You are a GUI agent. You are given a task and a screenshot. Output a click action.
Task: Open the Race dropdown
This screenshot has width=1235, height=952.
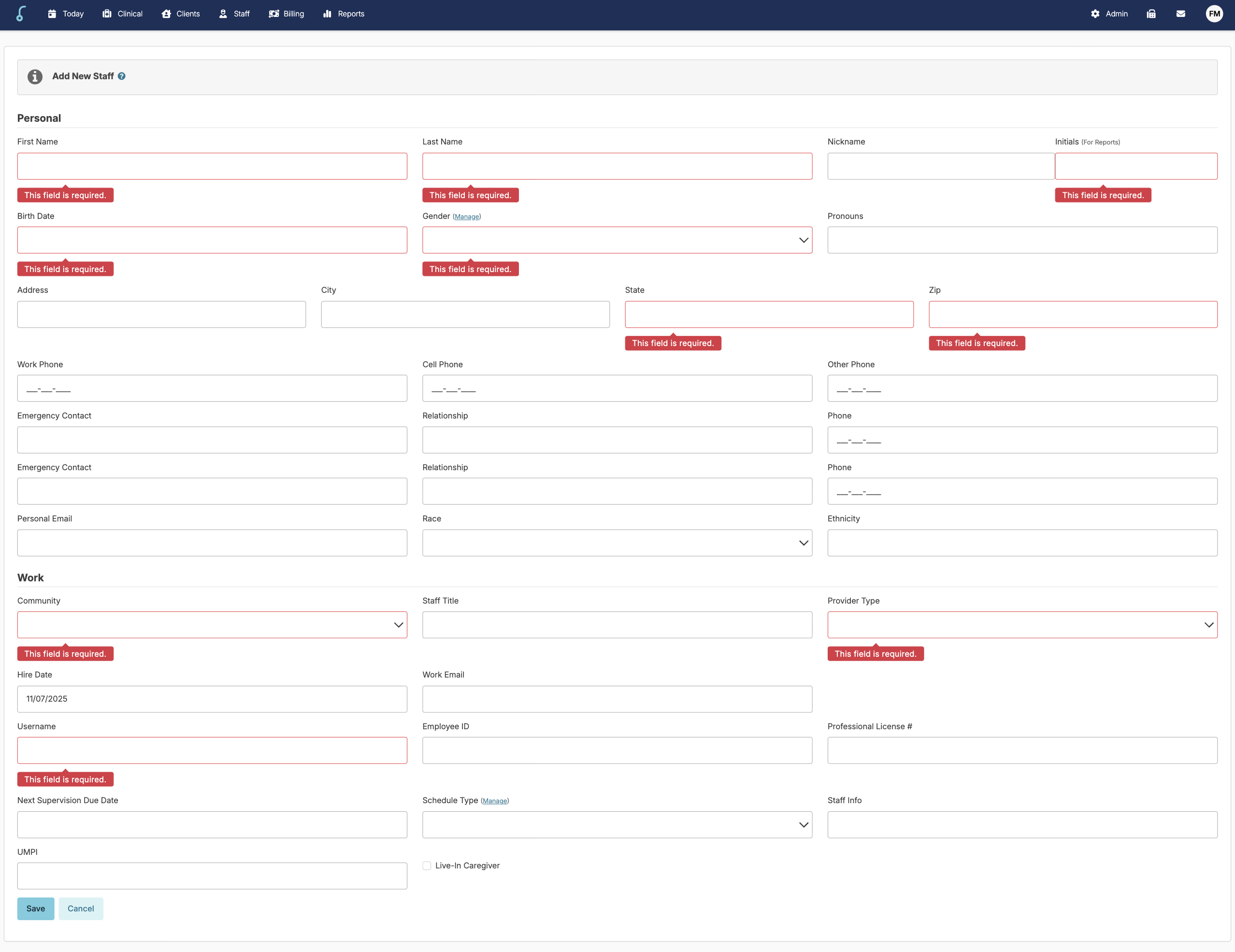tap(617, 543)
